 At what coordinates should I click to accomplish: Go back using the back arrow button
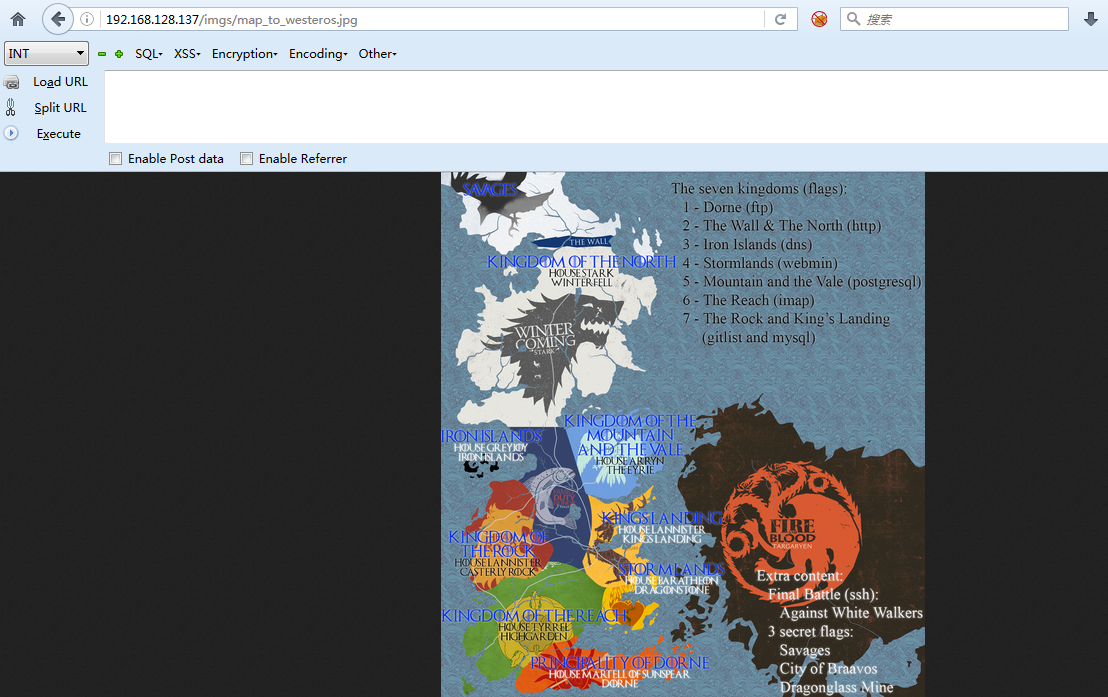[58, 19]
